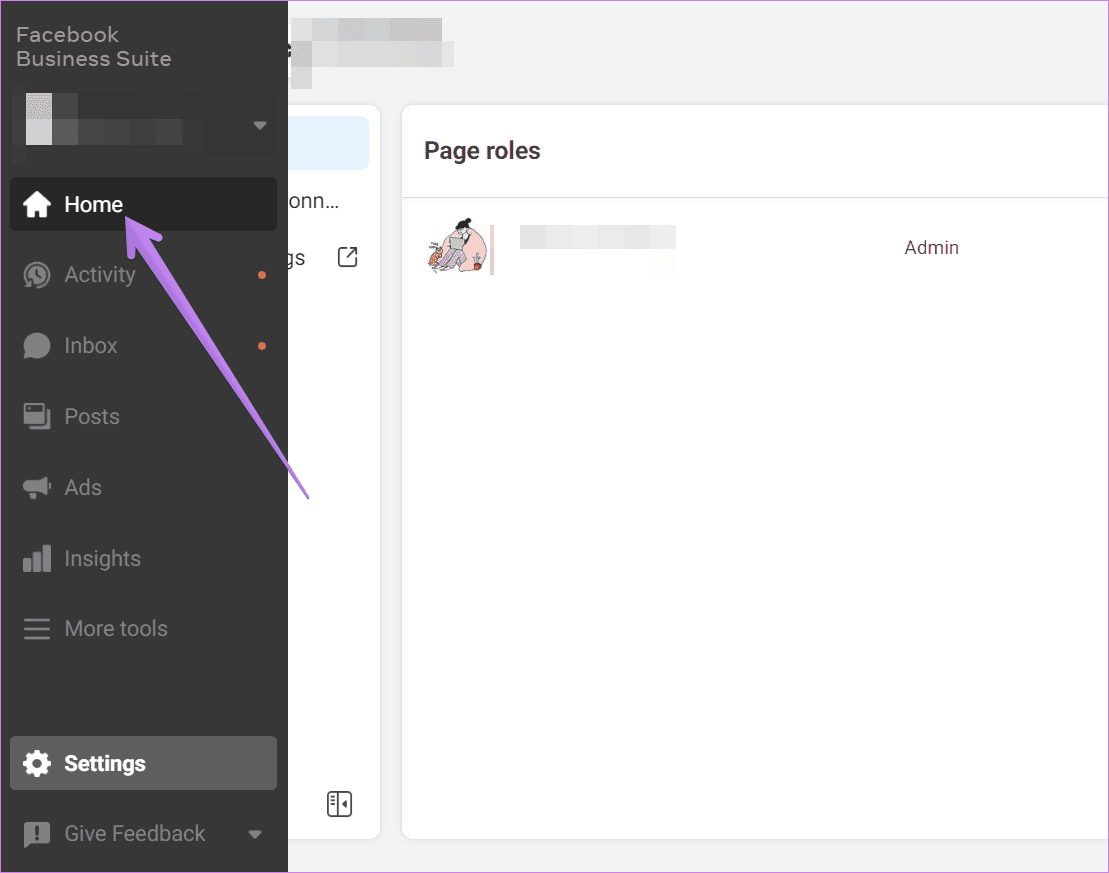Click the Inbox chat bubble icon
This screenshot has height=873, width=1109.
(37, 346)
